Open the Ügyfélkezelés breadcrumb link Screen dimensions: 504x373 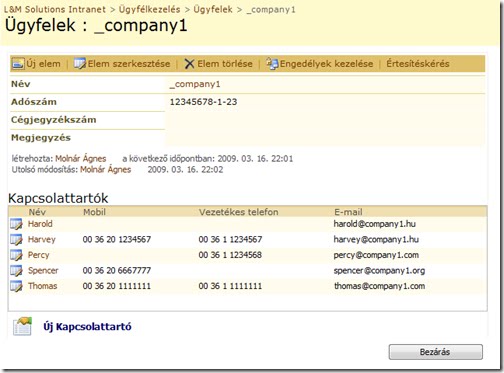click(149, 9)
